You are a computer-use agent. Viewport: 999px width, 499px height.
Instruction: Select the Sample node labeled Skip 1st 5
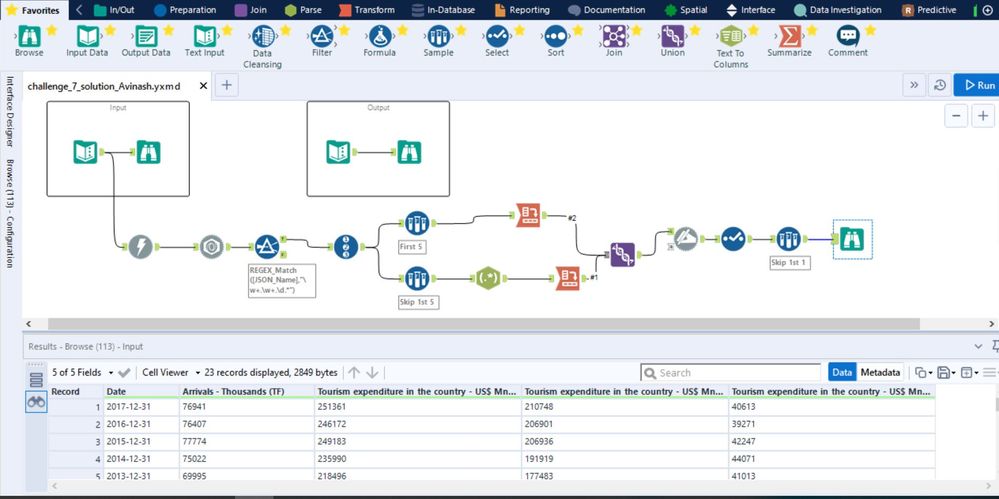tap(417, 278)
